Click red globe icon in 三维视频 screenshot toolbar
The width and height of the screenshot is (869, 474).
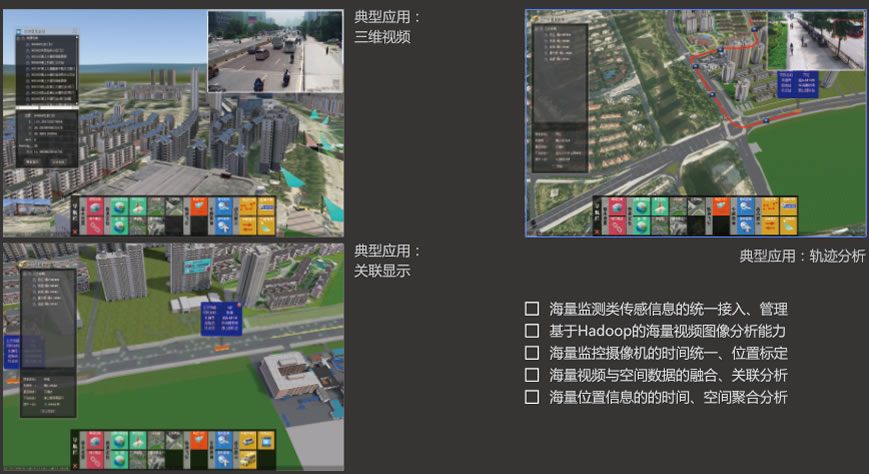click(95, 208)
